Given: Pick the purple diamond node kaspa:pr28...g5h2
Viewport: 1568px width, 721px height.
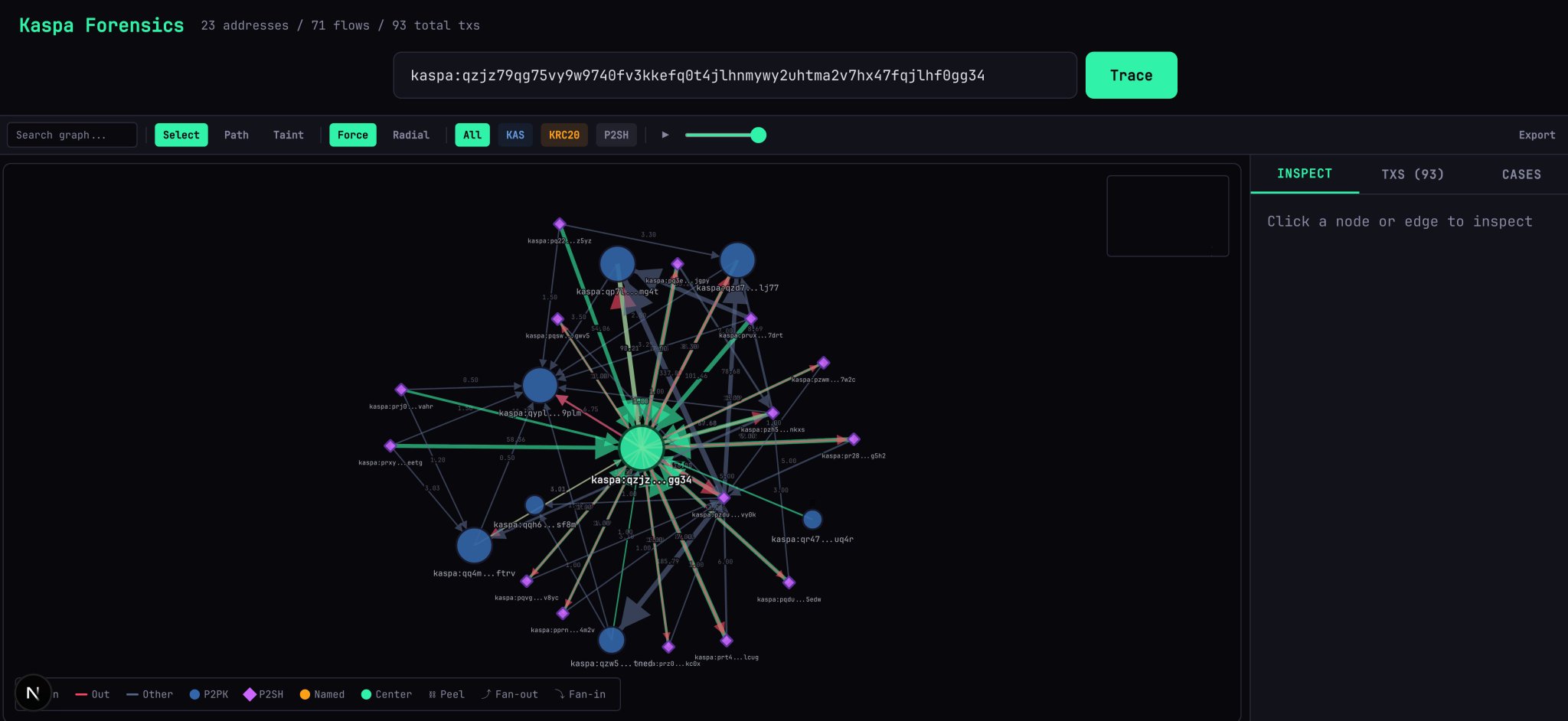Looking at the screenshot, I should coord(854,439).
